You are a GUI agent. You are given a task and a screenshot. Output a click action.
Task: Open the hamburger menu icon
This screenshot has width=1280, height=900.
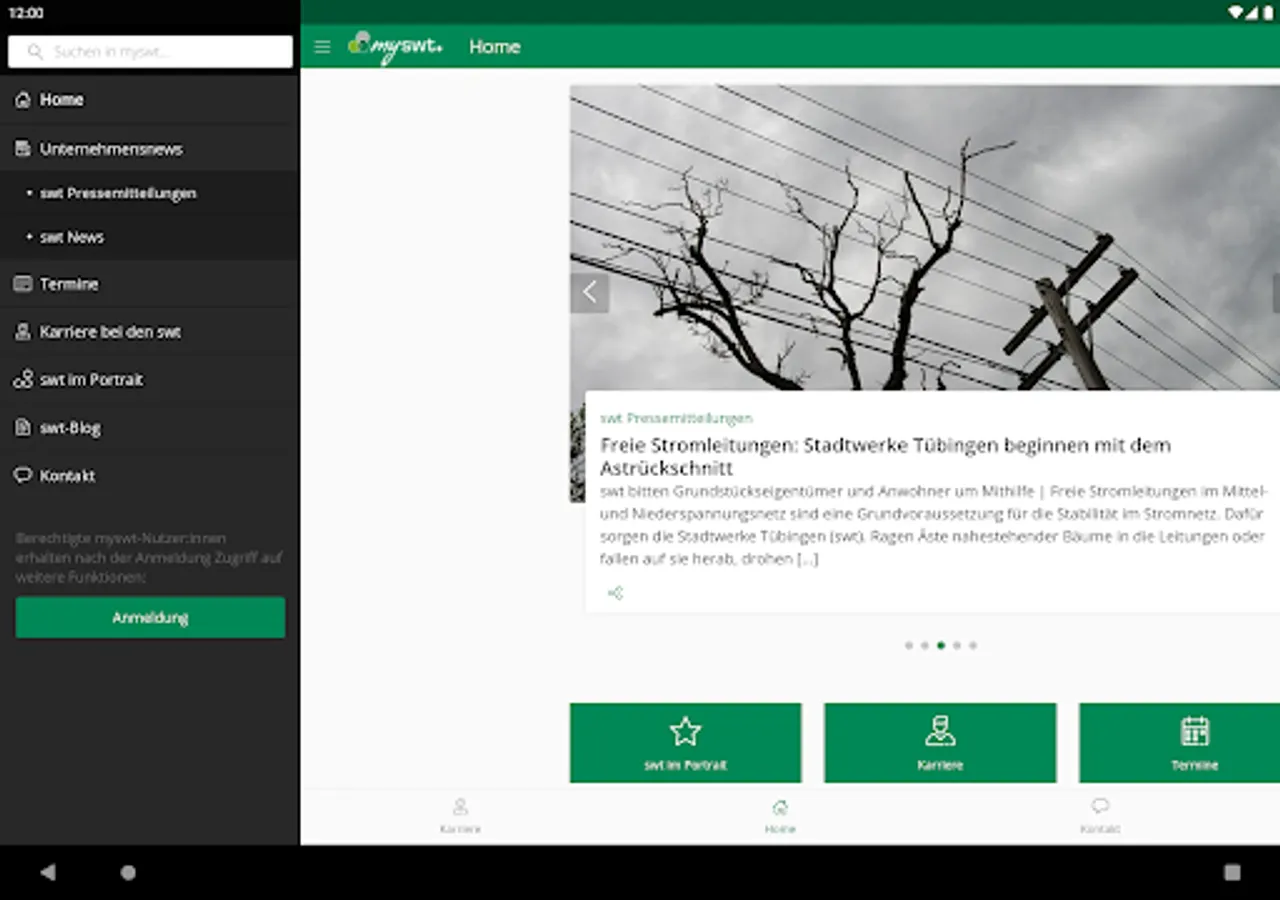pos(322,47)
